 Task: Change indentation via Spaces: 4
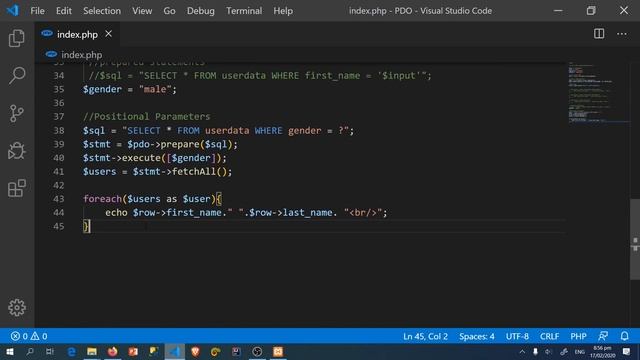(x=476, y=336)
